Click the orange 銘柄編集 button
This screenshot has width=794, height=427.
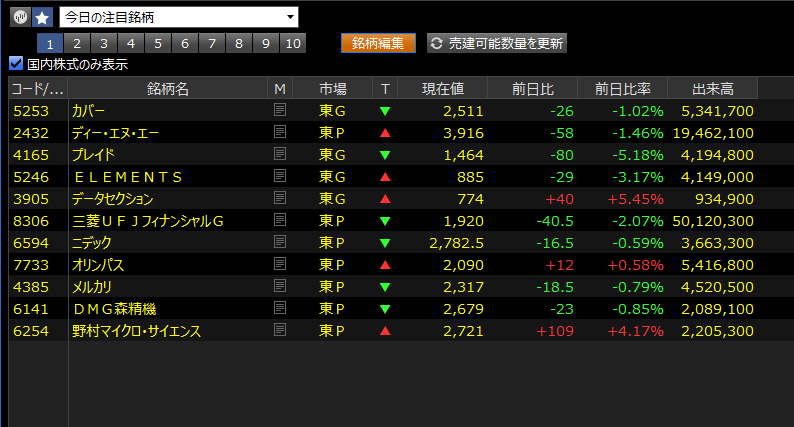pyautogui.click(x=378, y=43)
